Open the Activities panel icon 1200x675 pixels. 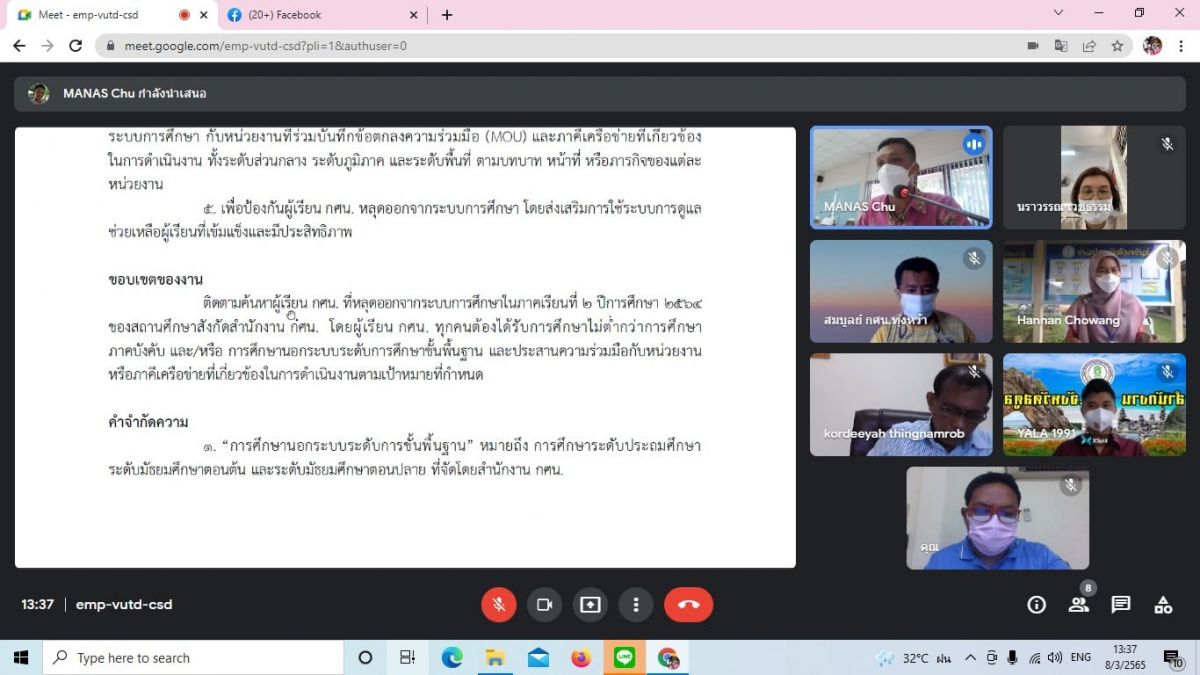click(1163, 604)
